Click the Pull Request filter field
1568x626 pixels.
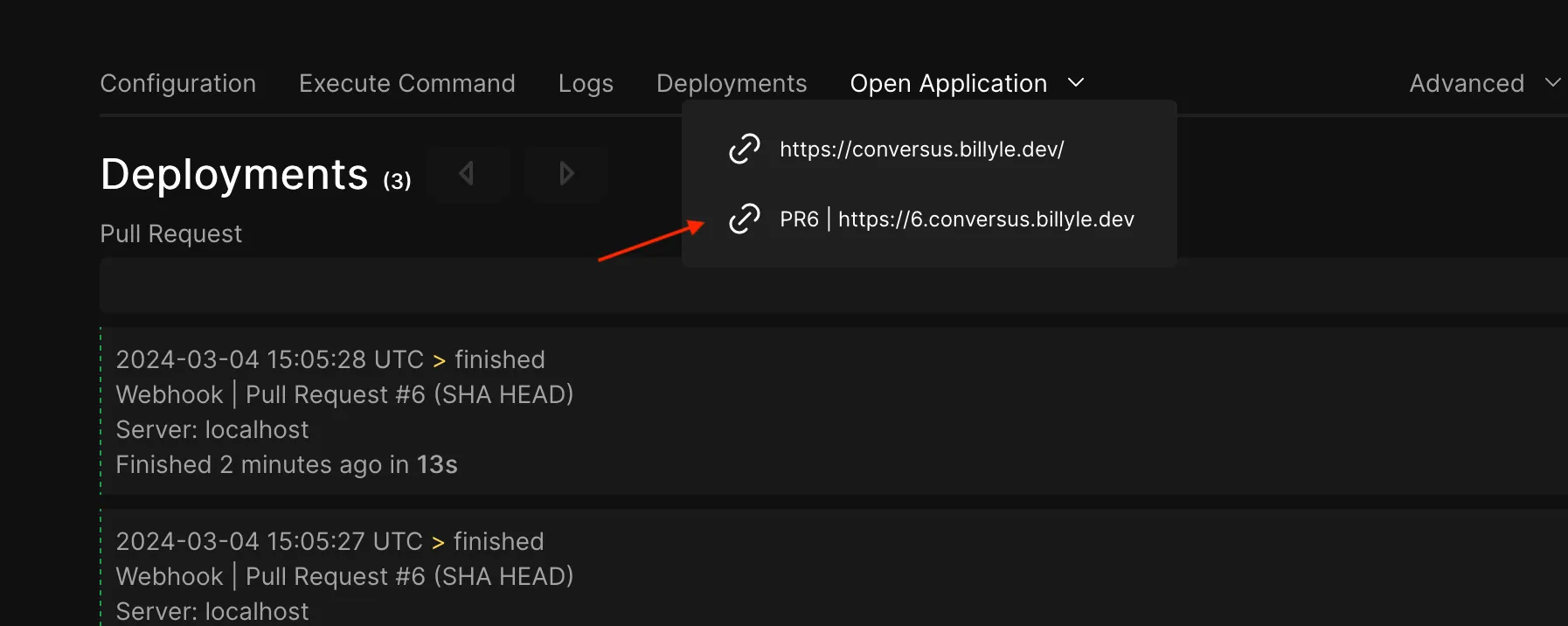834,285
